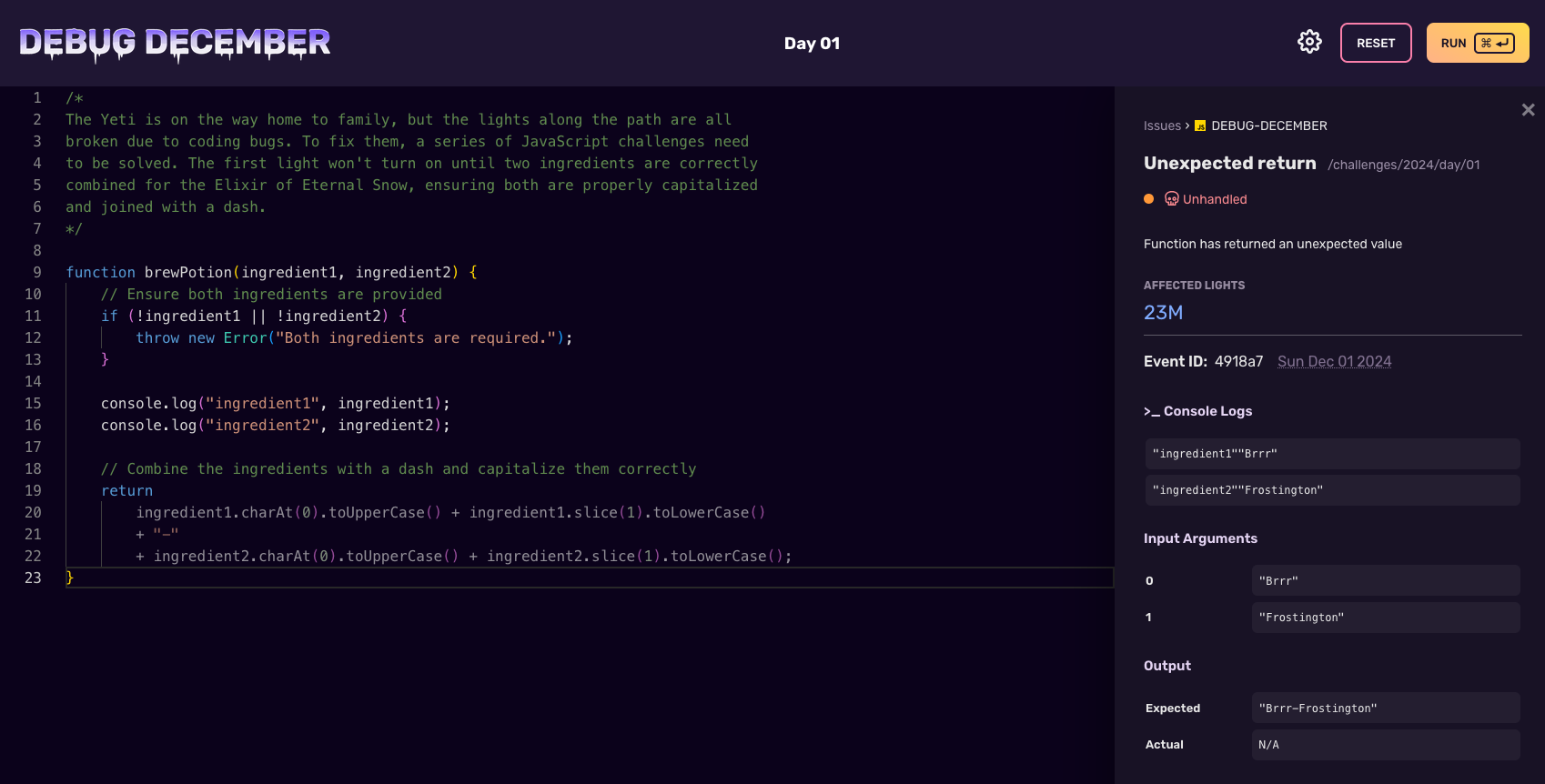The height and width of the screenshot is (784, 1545).
Task: Click the Output heading
Action: point(1167,666)
